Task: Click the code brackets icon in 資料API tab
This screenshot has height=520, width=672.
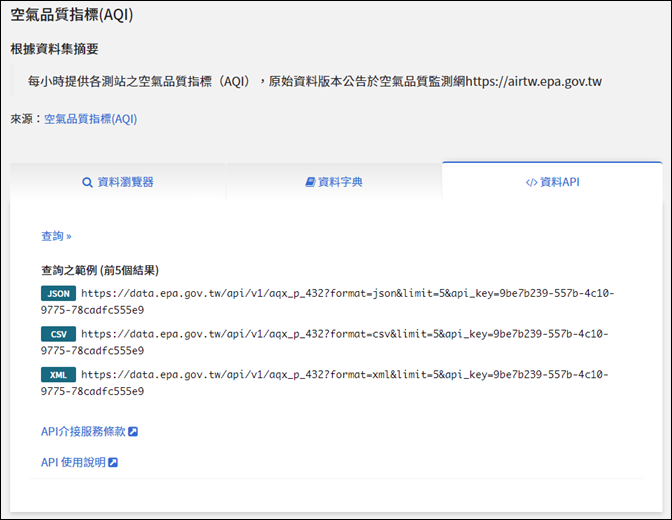Action: point(531,182)
